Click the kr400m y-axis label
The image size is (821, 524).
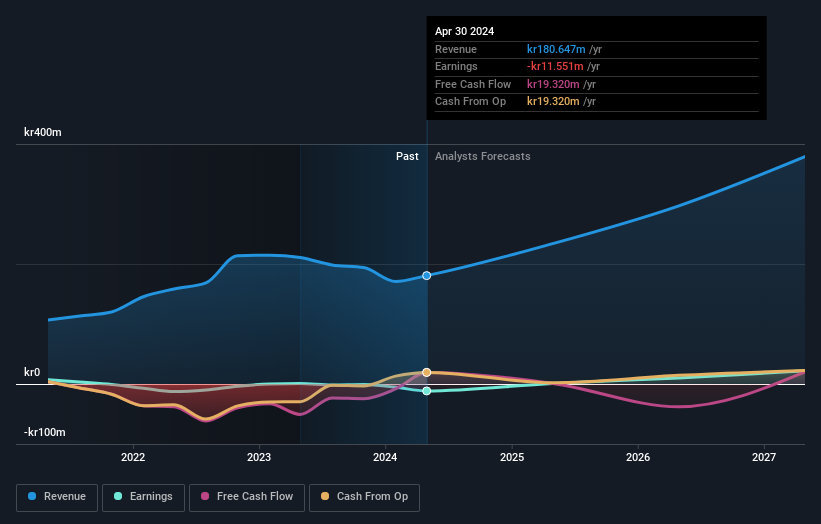[42, 132]
